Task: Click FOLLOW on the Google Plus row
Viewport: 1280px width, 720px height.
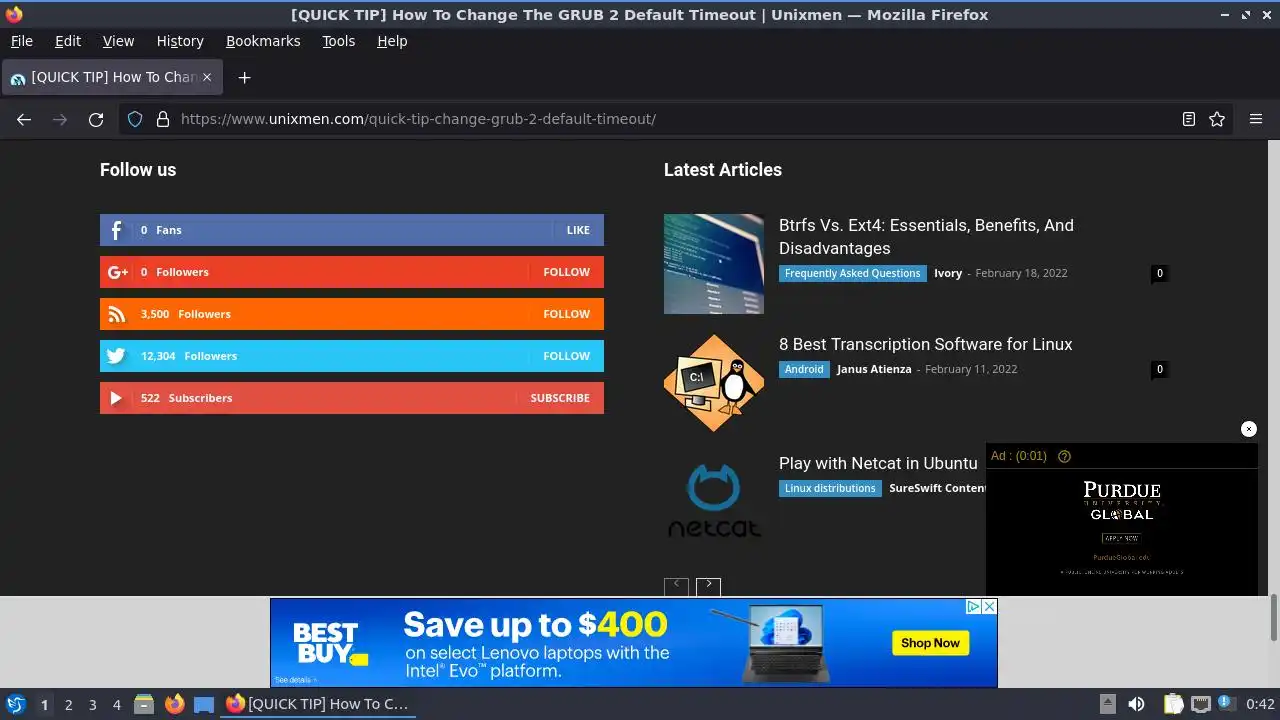Action: pos(566,272)
